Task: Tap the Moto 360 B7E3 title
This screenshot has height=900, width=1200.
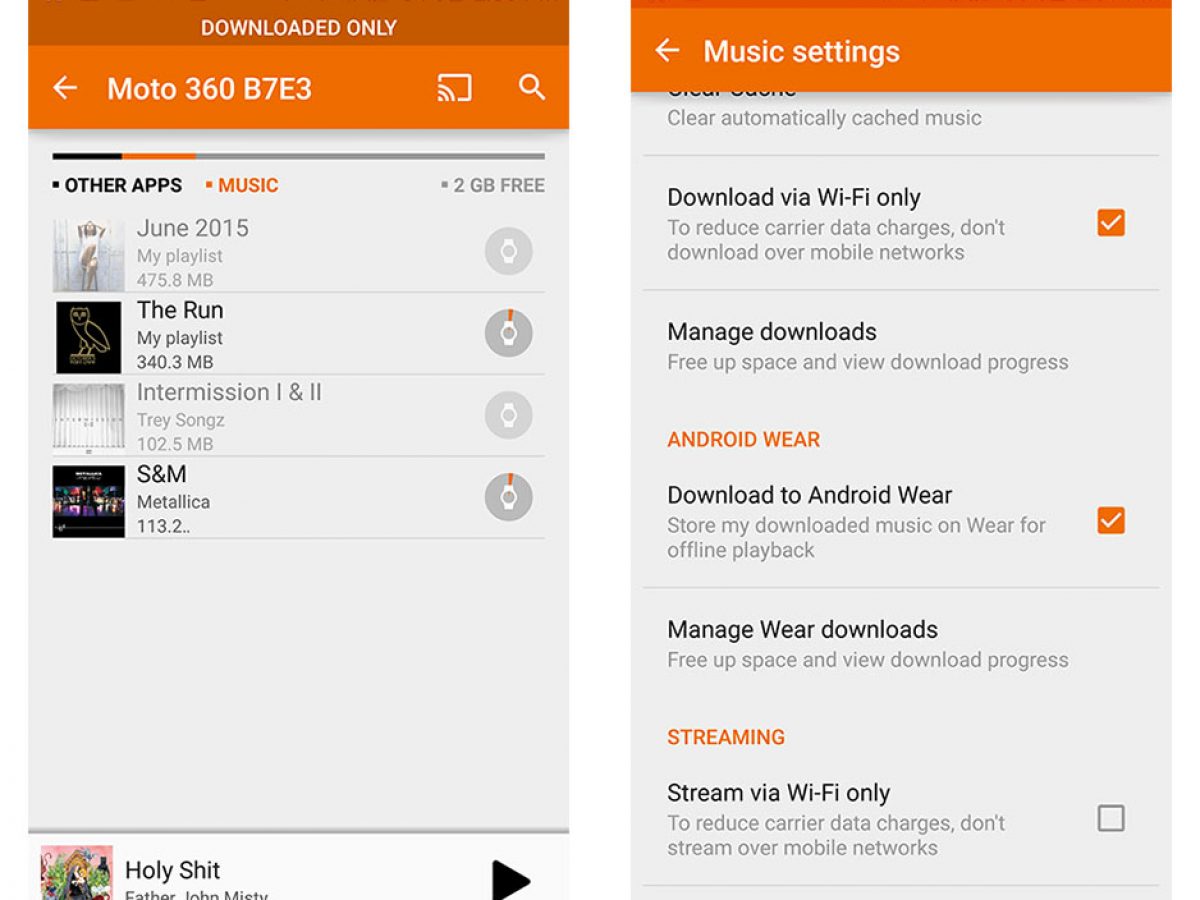Action: click(x=209, y=89)
